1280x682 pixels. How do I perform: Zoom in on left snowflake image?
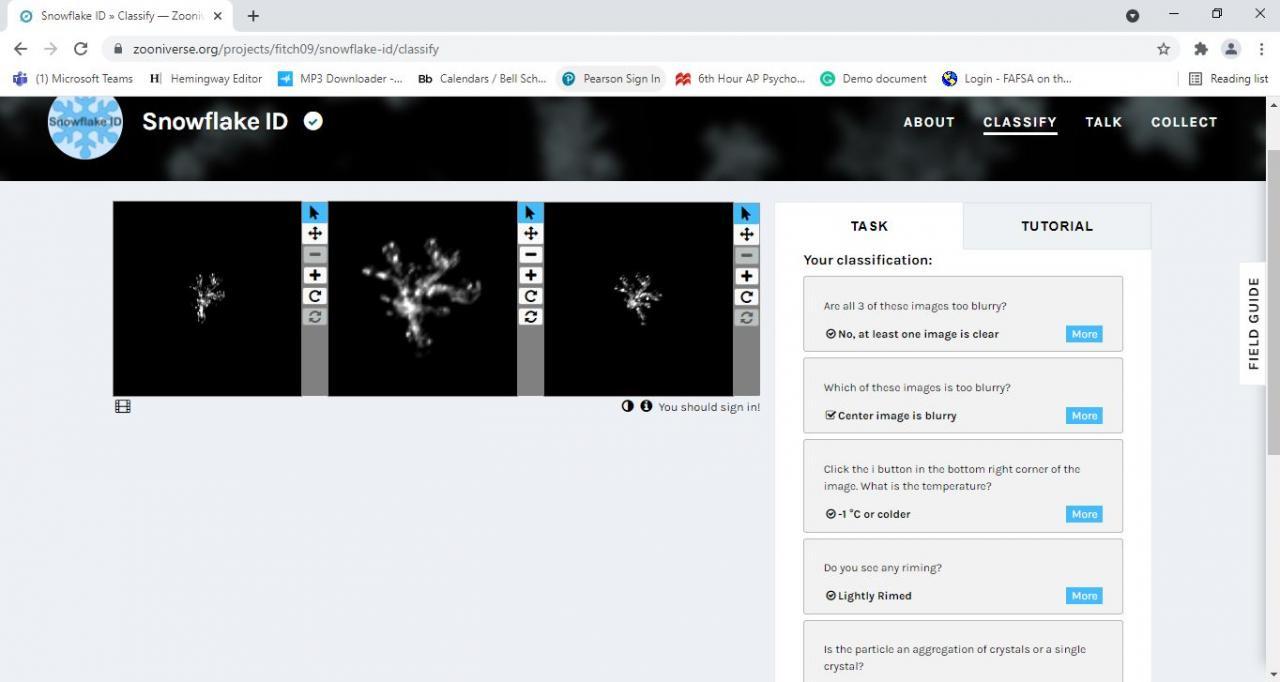314,275
